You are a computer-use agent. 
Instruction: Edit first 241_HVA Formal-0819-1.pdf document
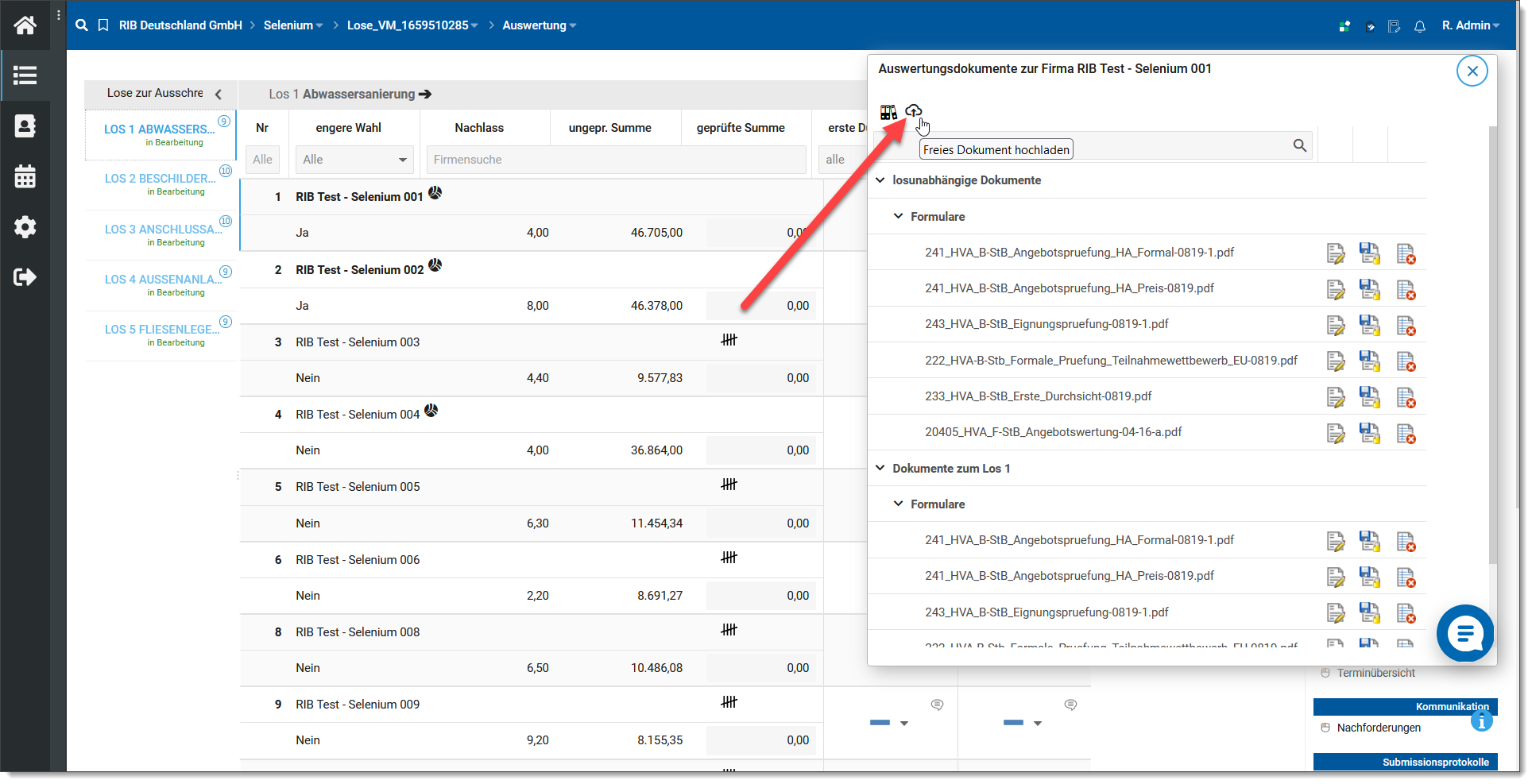(1336, 253)
